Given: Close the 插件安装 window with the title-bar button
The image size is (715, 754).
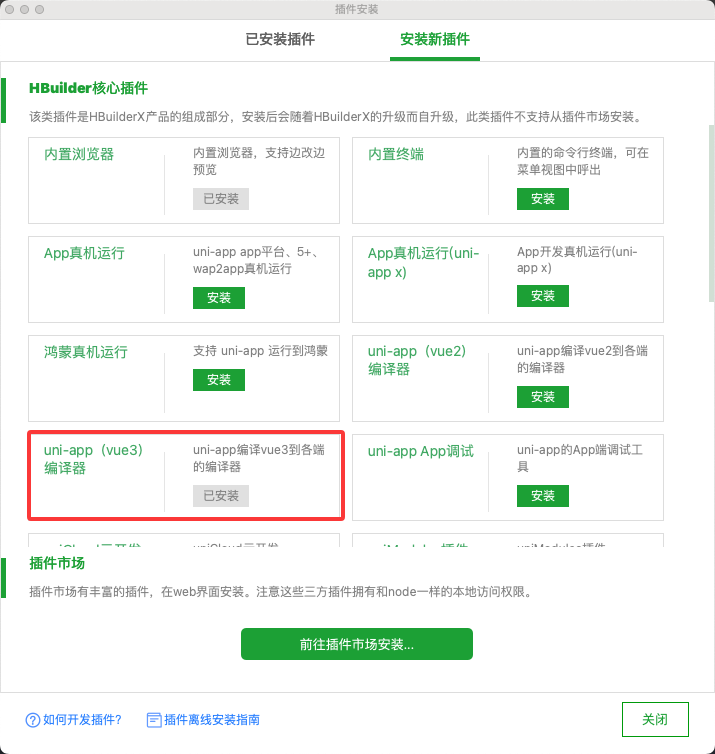Looking at the screenshot, I should coord(13,9).
